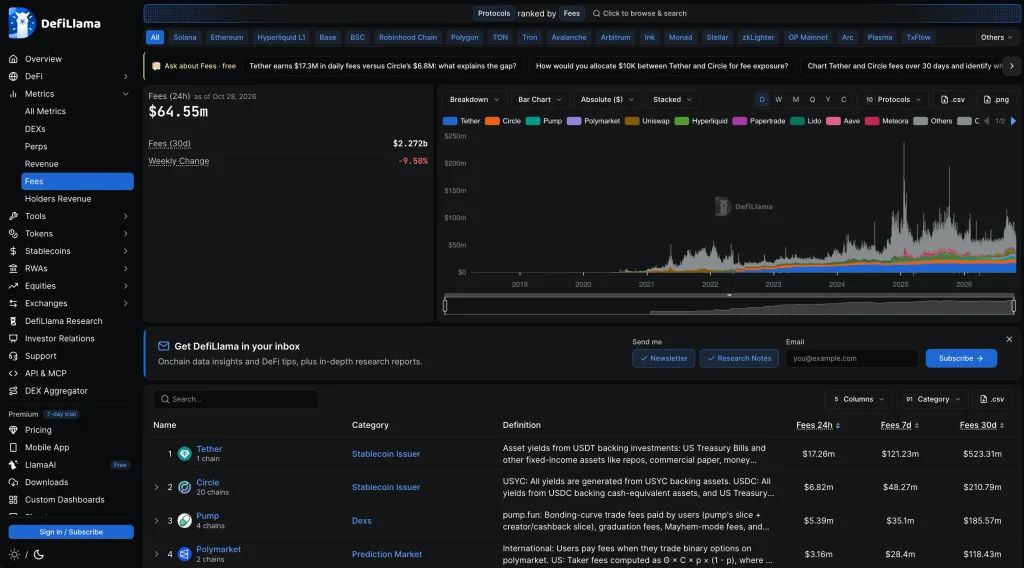Download the chart as .csv
This screenshot has width=1024, height=568.
(953, 99)
